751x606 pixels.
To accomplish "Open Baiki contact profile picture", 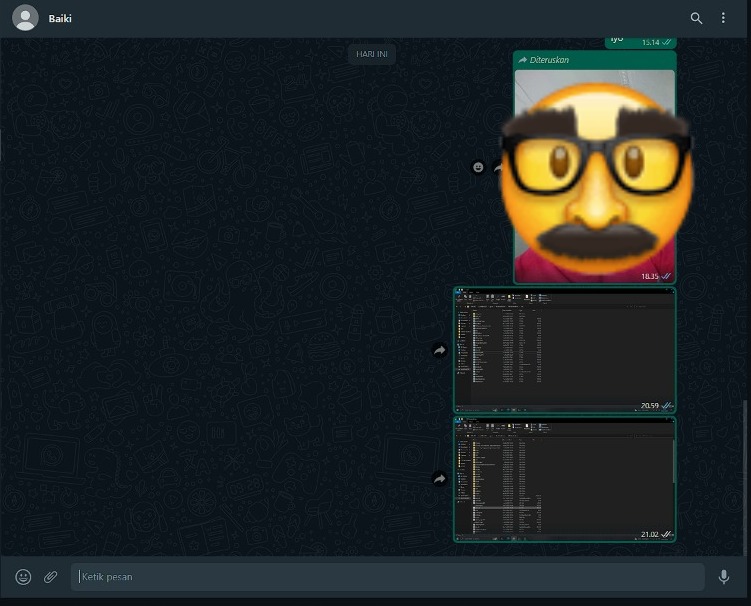I will [x=25, y=18].
